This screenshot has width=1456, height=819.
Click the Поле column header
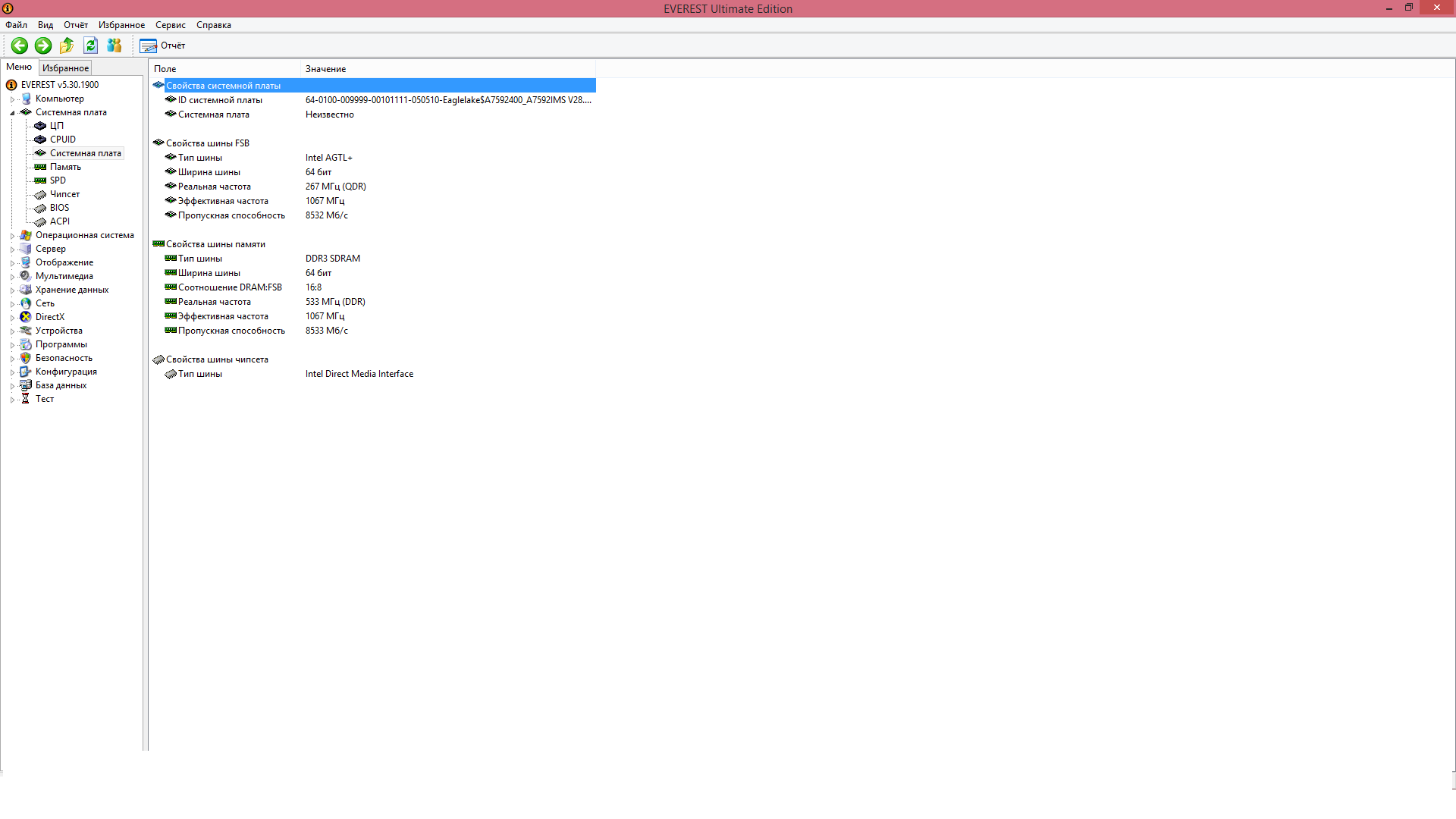click(x=165, y=69)
